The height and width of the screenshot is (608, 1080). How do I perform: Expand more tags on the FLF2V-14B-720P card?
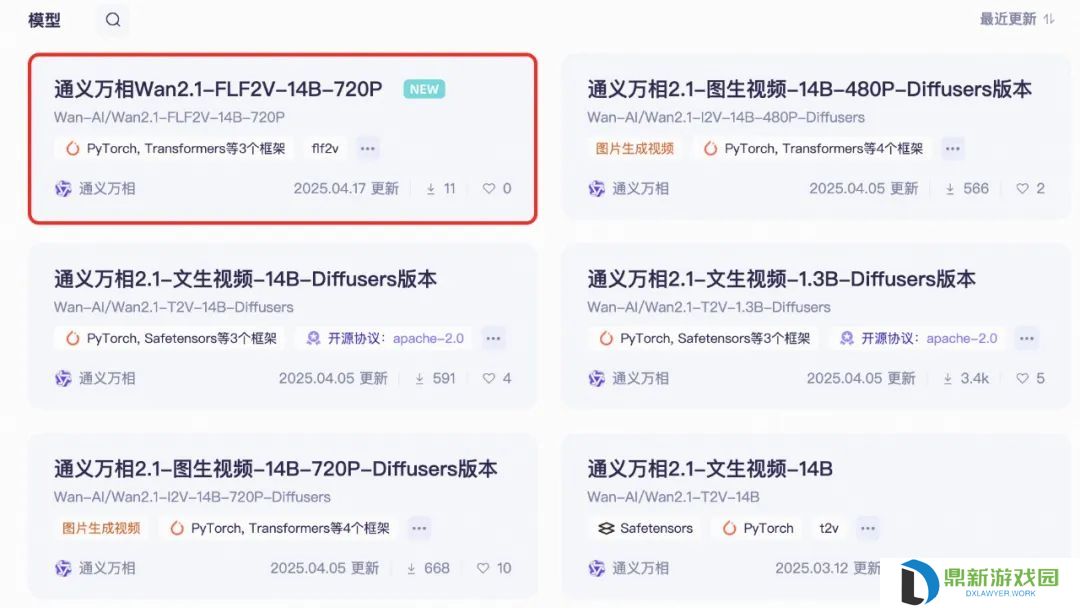point(368,148)
